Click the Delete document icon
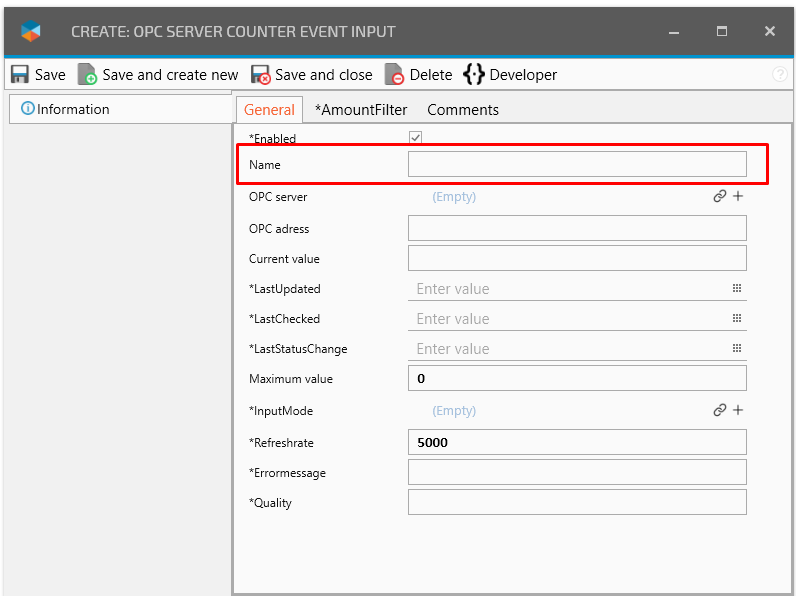The height and width of the screenshot is (596, 796). [x=395, y=75]
